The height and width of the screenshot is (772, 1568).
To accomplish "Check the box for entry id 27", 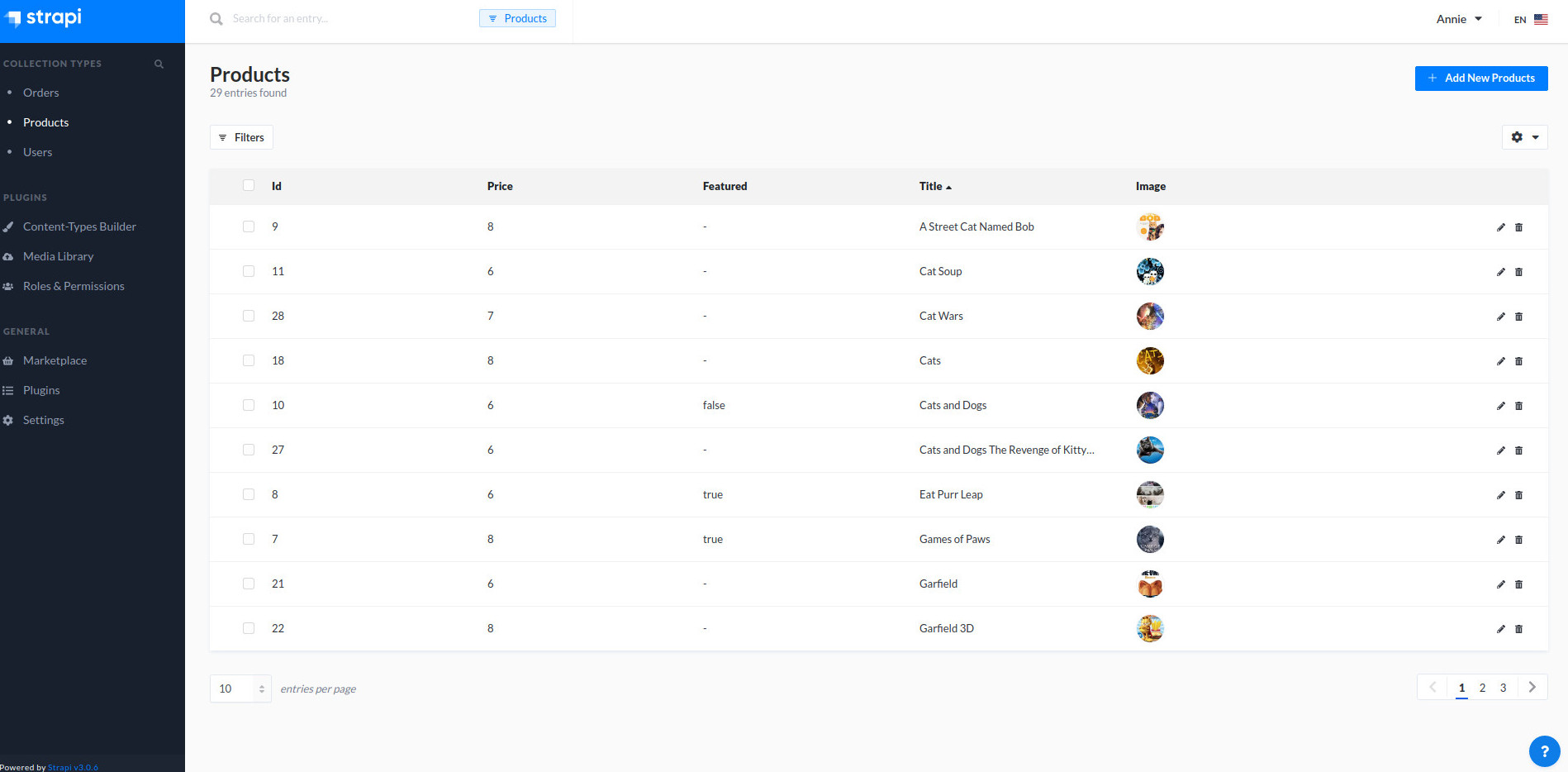I will click(x=249, y=450).
